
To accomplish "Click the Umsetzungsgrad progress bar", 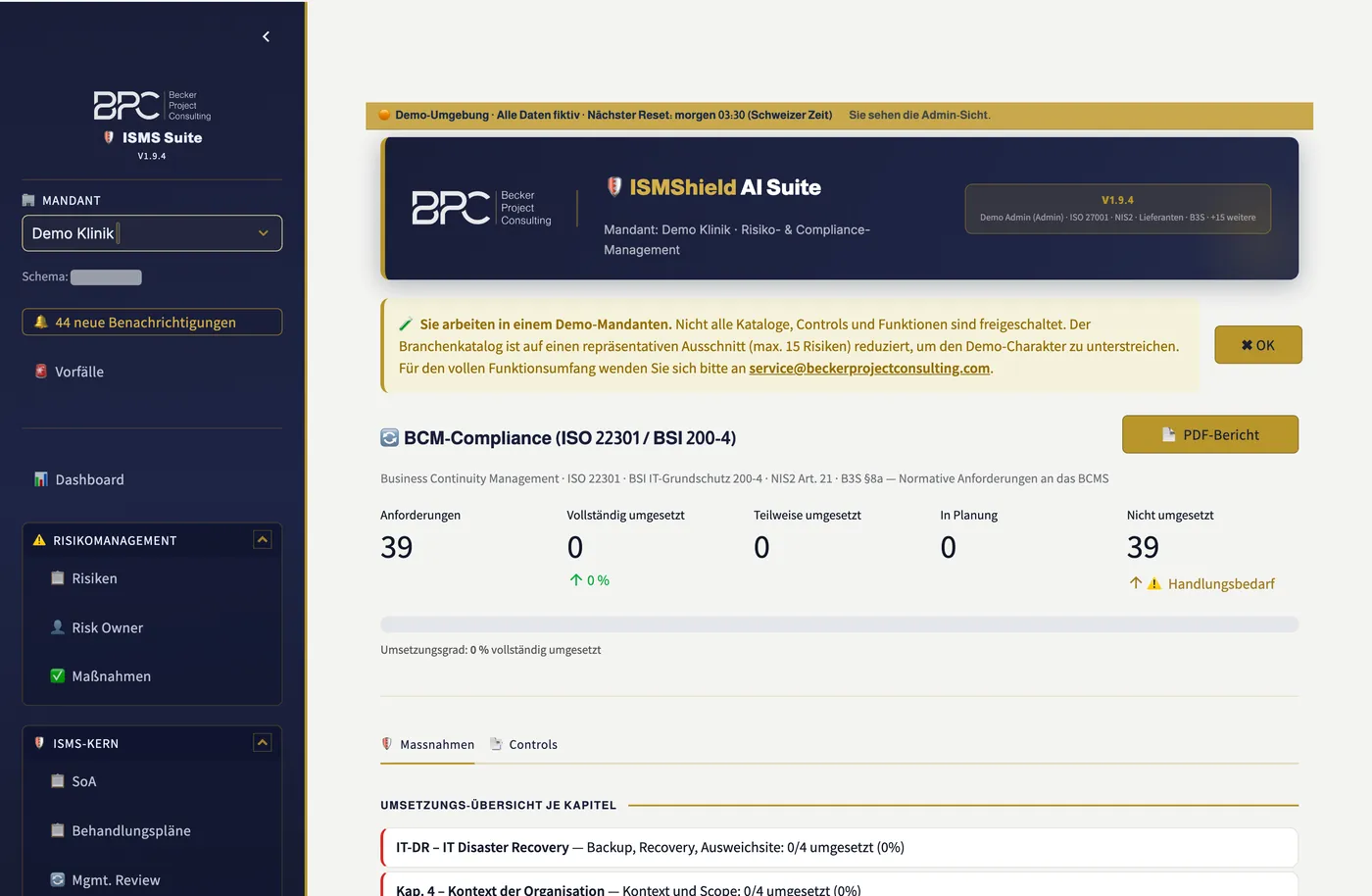I will click(x=839, y=624).
